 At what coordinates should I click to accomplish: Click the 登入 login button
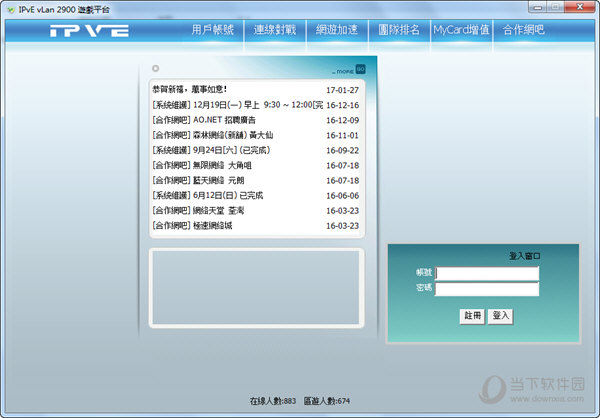500,316
